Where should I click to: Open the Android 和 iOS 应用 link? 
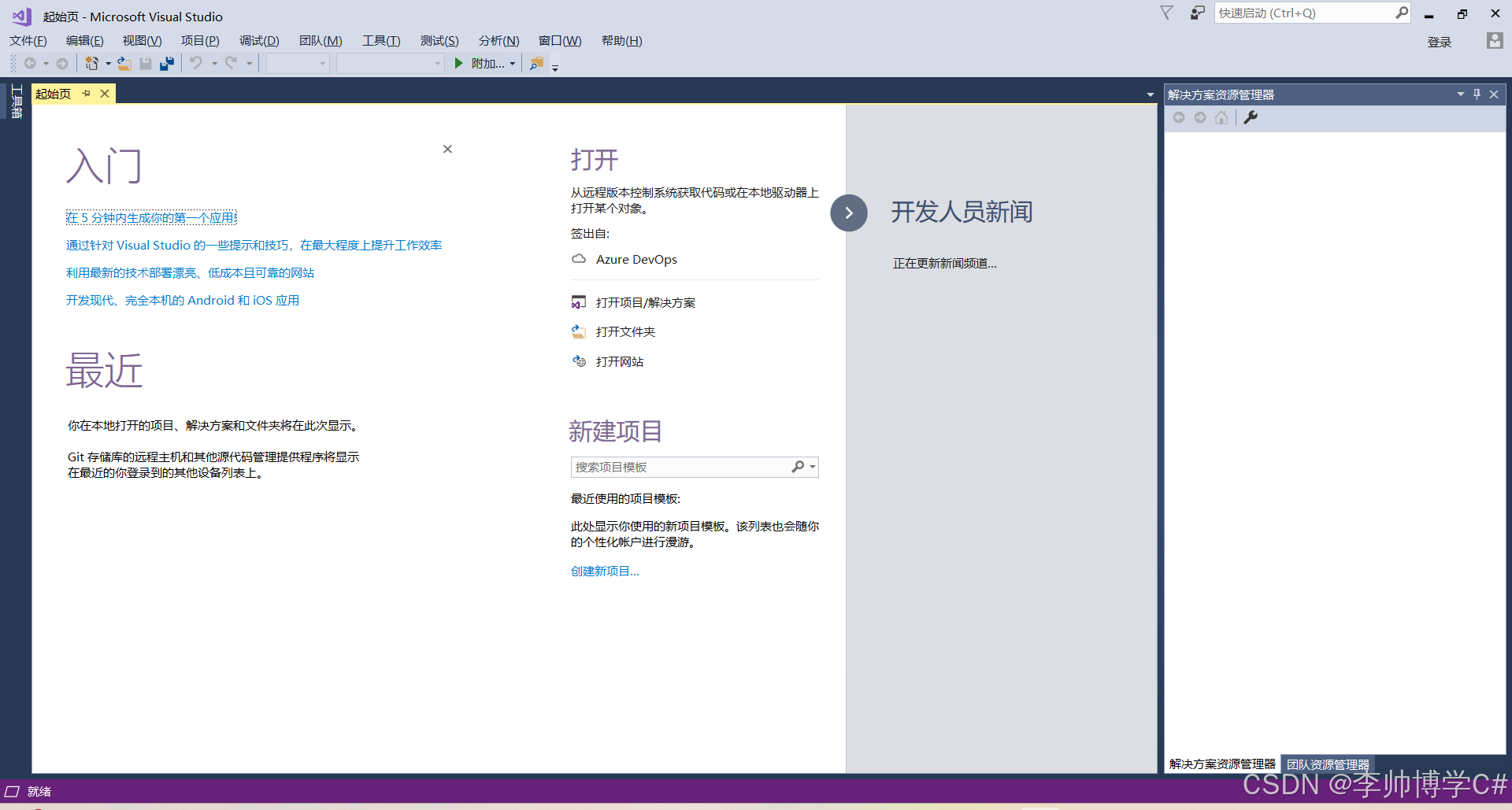(x=183, y=301)
